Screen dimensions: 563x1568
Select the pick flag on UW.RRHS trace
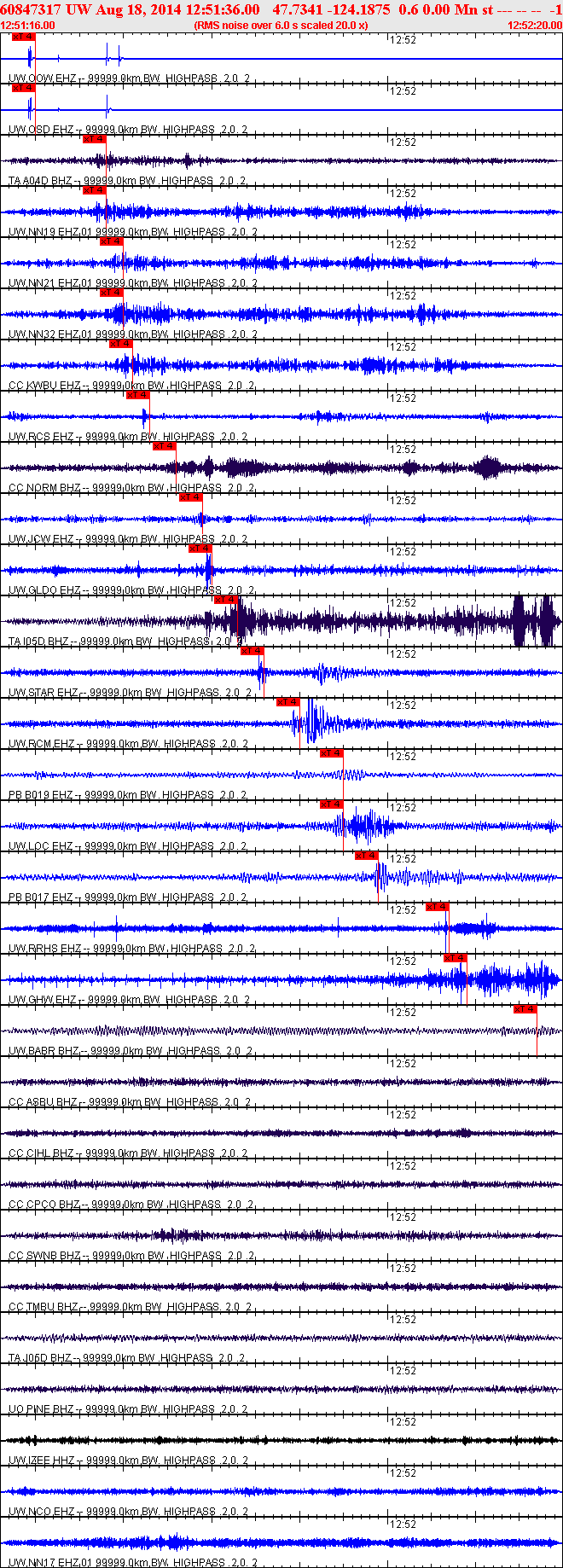(437, 907)
